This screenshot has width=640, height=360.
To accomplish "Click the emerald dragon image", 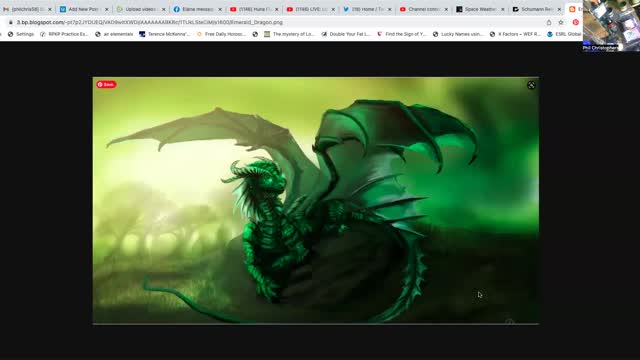I will 316,200.
